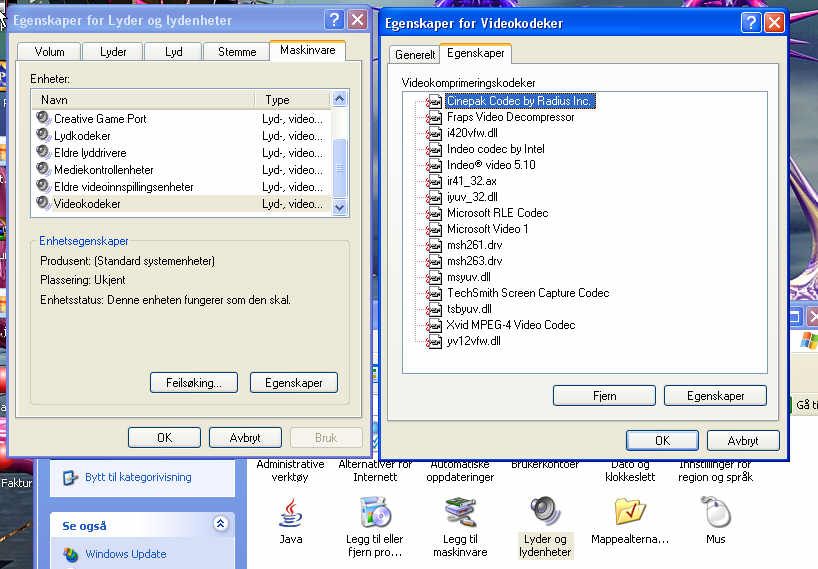This screenshot has width=818, height=569.
Task: Click the msh263.drv codec icon
Action: (434, 261)
